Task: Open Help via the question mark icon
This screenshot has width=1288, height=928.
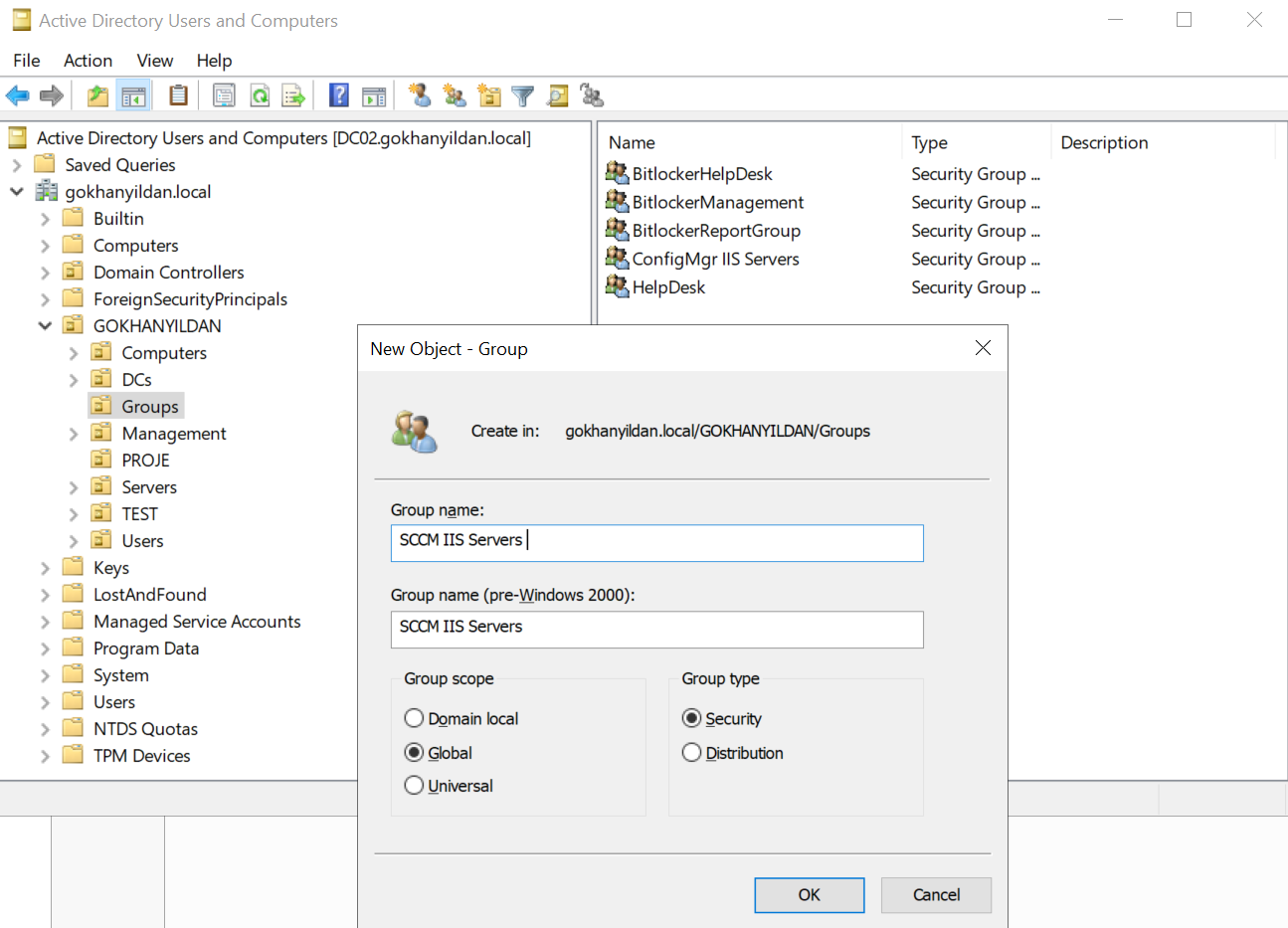Action: [x=339, y=95]
